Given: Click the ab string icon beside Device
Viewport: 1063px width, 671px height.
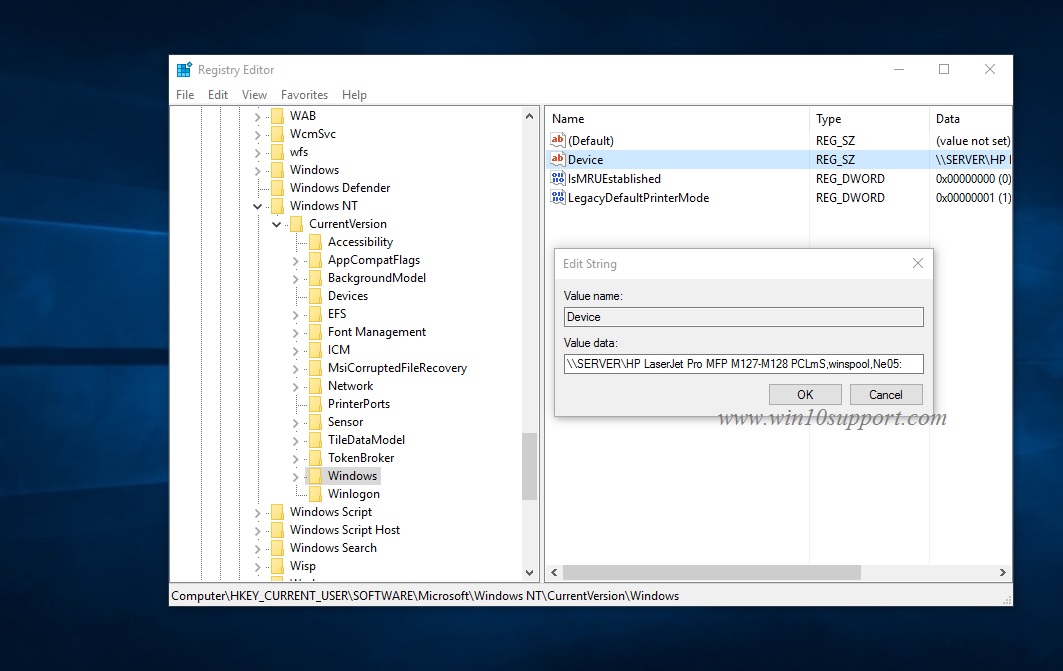Looking at the screenshot, I should [559, 159].
